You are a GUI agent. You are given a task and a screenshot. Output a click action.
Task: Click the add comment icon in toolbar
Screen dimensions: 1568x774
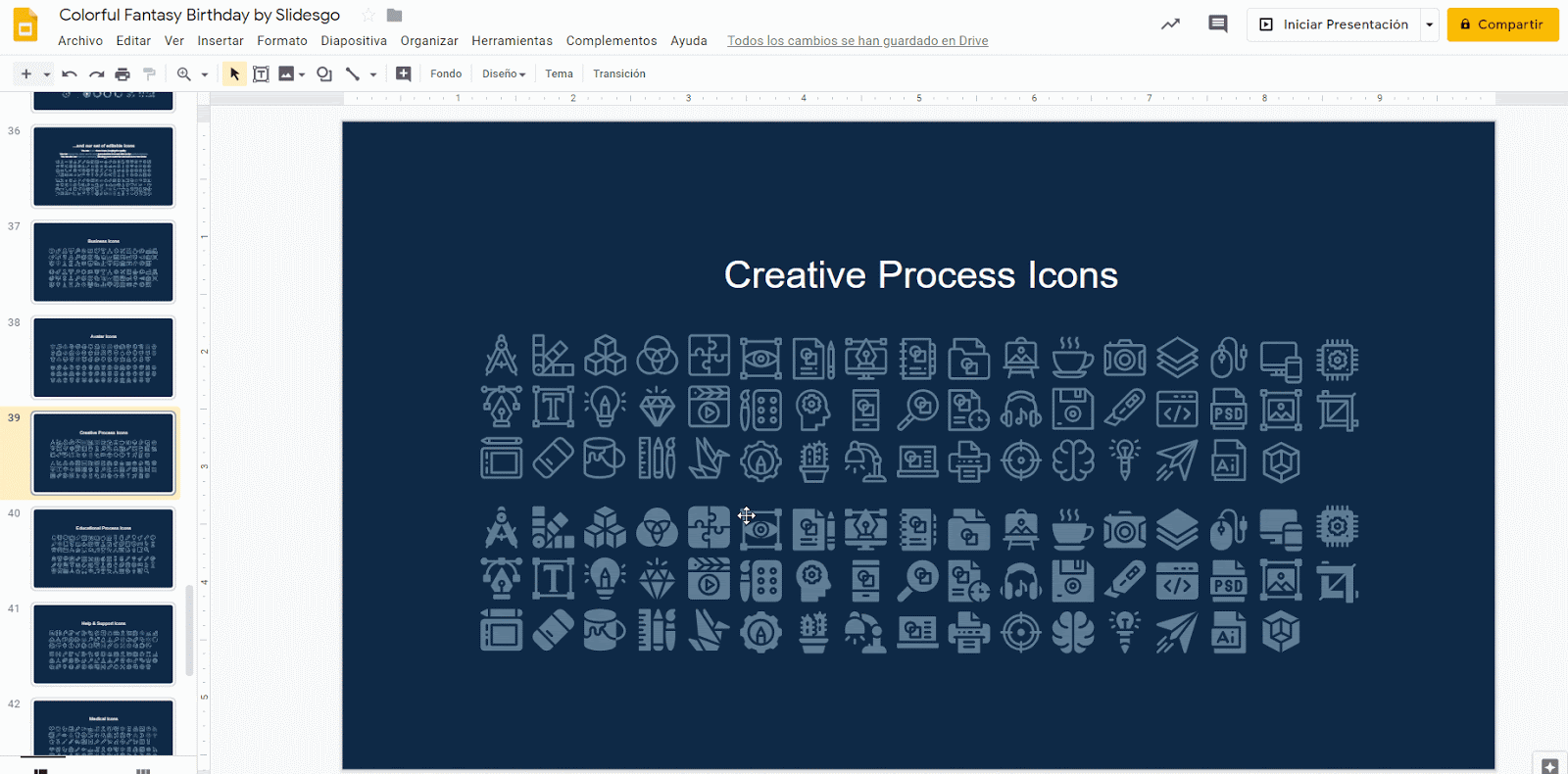point(403,73)
